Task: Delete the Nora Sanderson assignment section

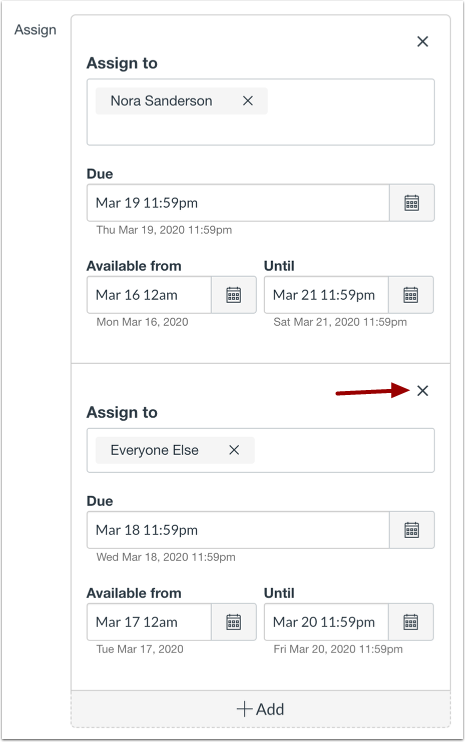Action: 422,42
